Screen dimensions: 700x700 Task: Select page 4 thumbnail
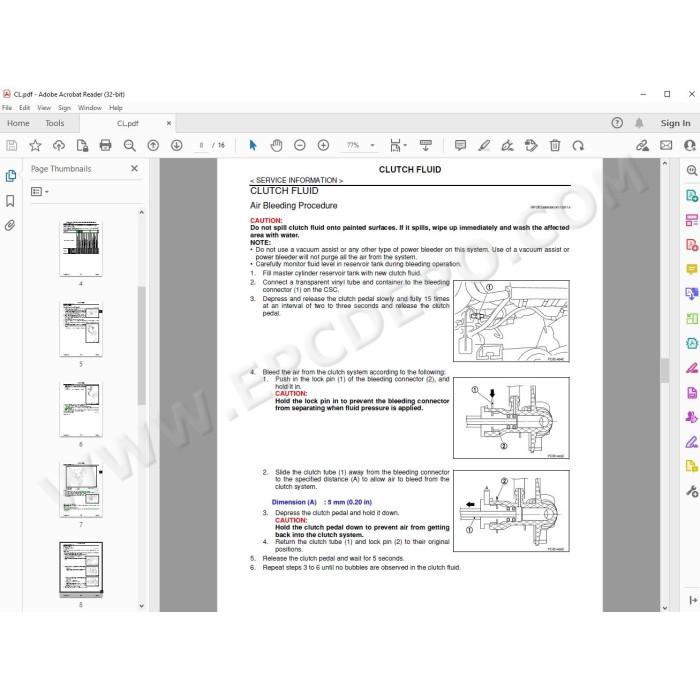[x=81, y=249]
